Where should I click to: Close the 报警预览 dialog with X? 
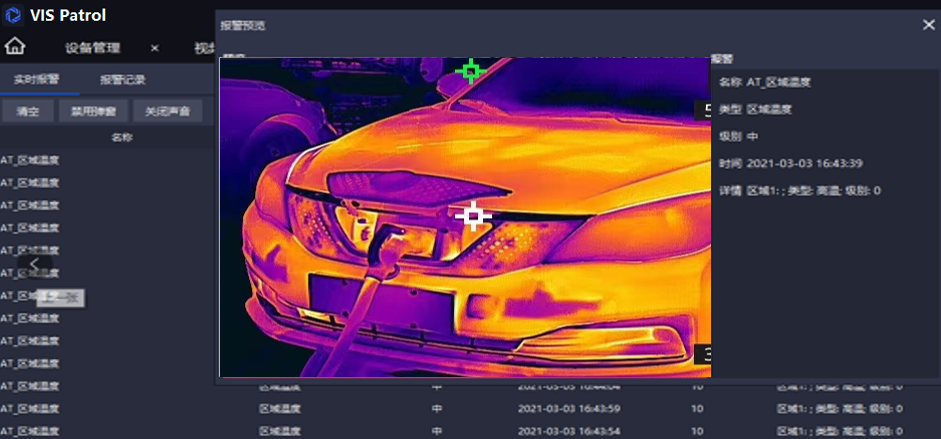pyautogui.click(x=928, y=25)
